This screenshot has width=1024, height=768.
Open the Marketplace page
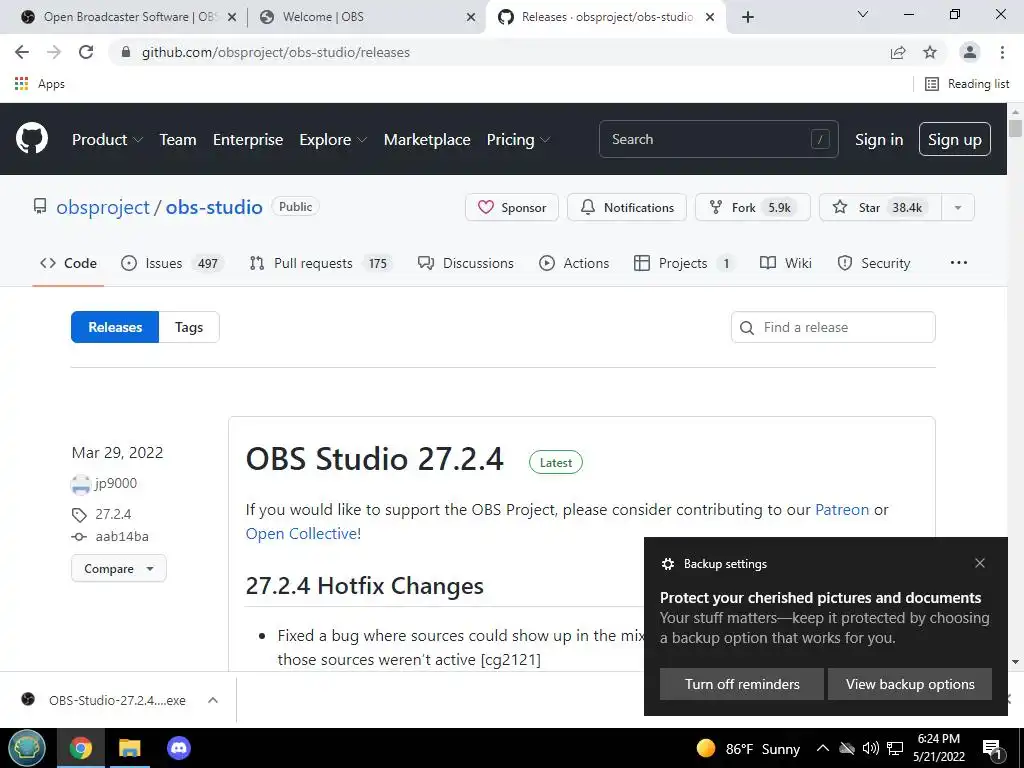427,139
